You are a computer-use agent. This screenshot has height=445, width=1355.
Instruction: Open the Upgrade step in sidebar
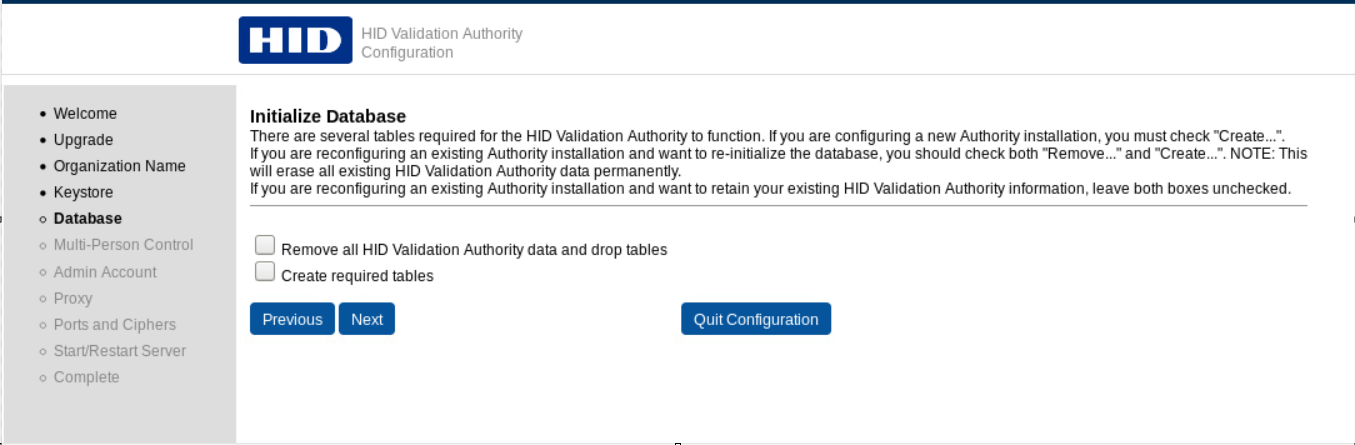(x=83, y=140)
